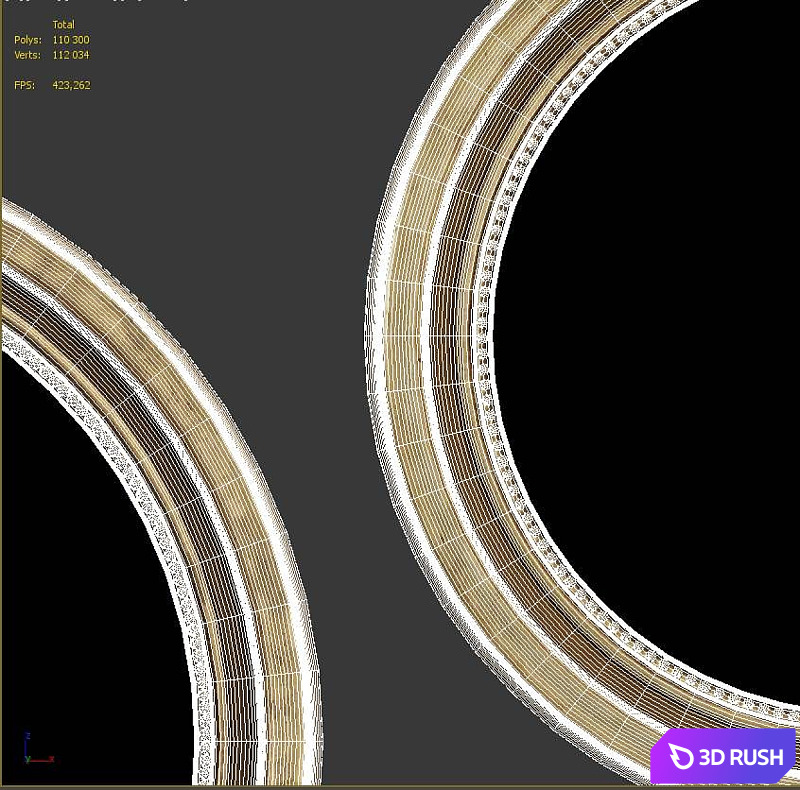Click the Verts count value 112 034
The width and height of the screenshot is (800, 790).
point(71,55)
